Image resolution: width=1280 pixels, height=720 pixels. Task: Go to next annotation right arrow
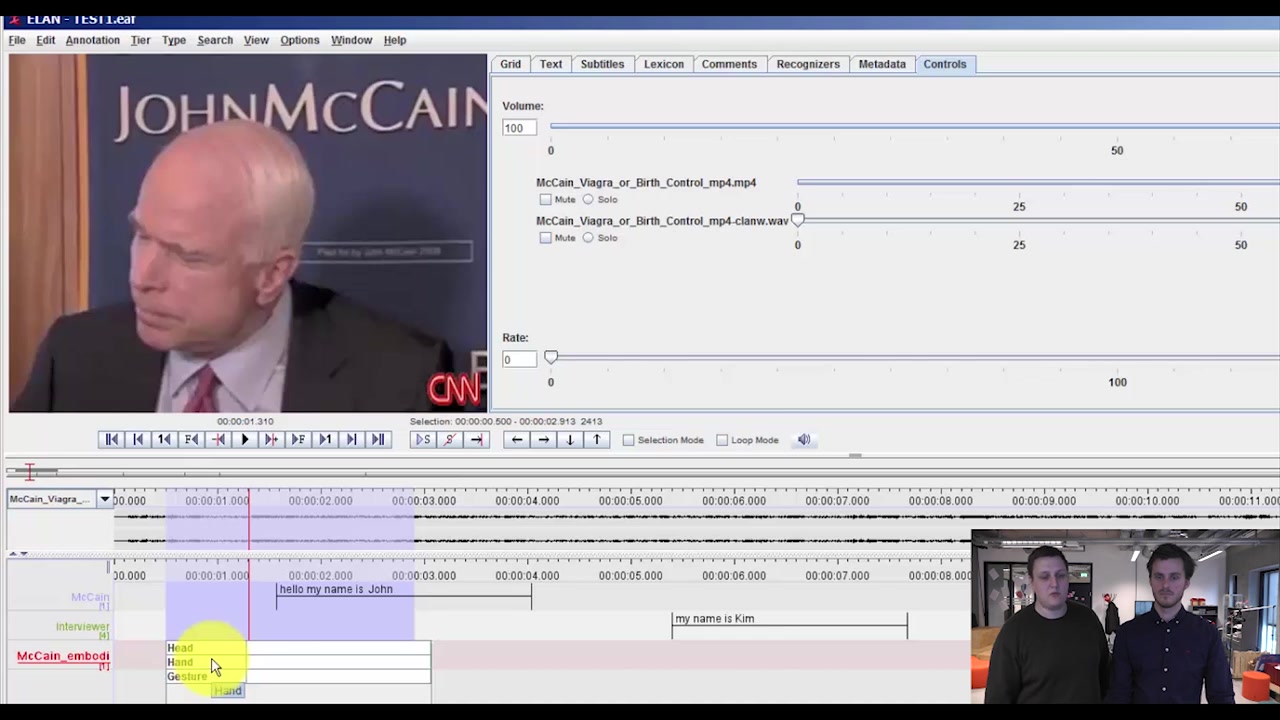pos(543,440)
